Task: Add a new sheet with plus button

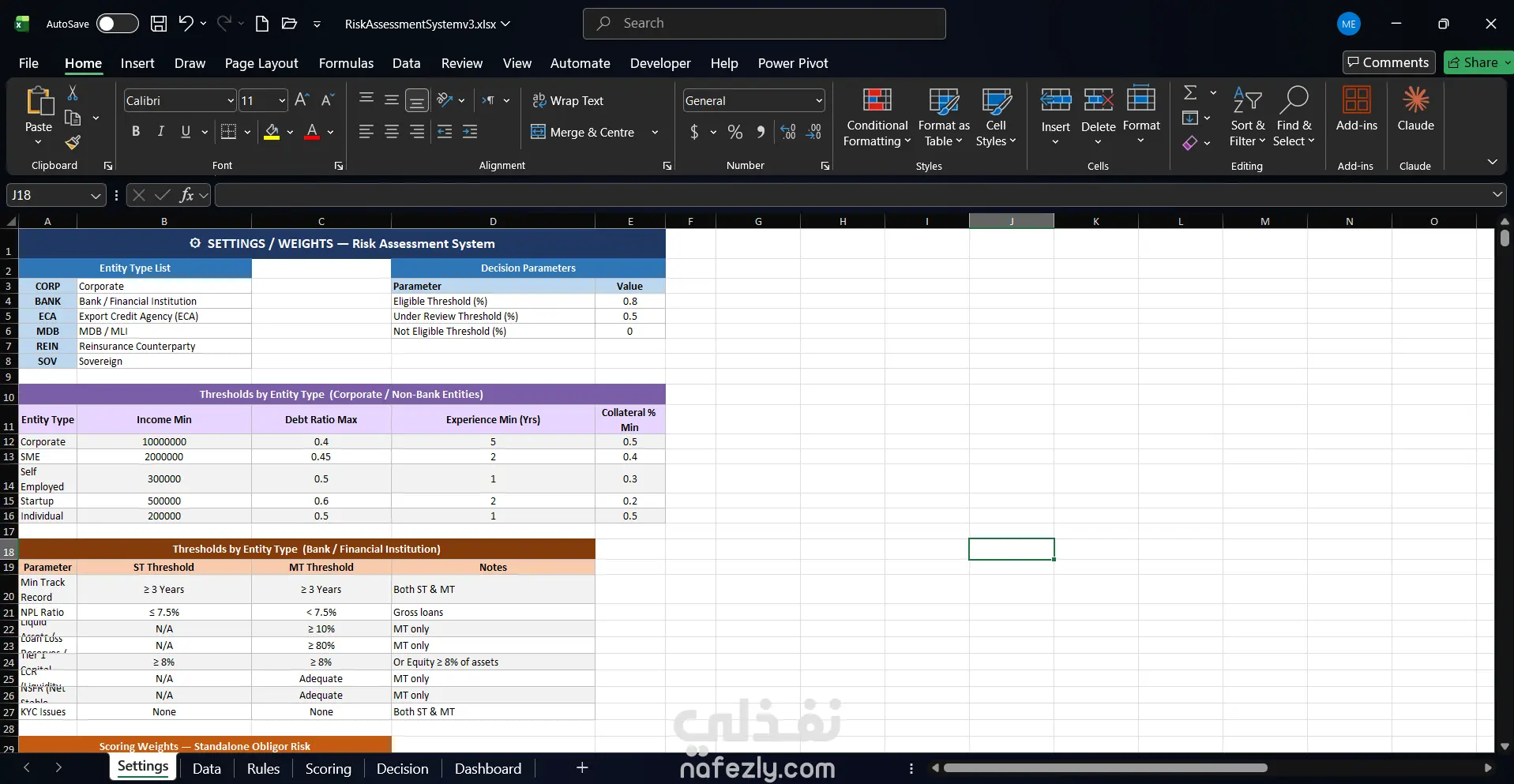Action: (582, 767)
